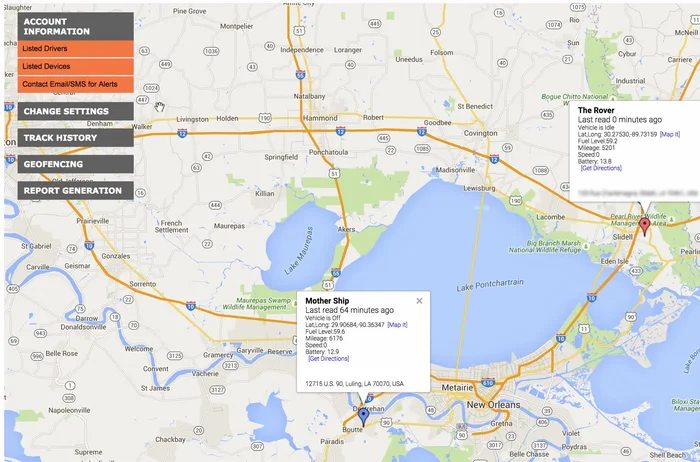Open the Geofencing section
This screenshot has height=462, width=700.
pos(75,164)
